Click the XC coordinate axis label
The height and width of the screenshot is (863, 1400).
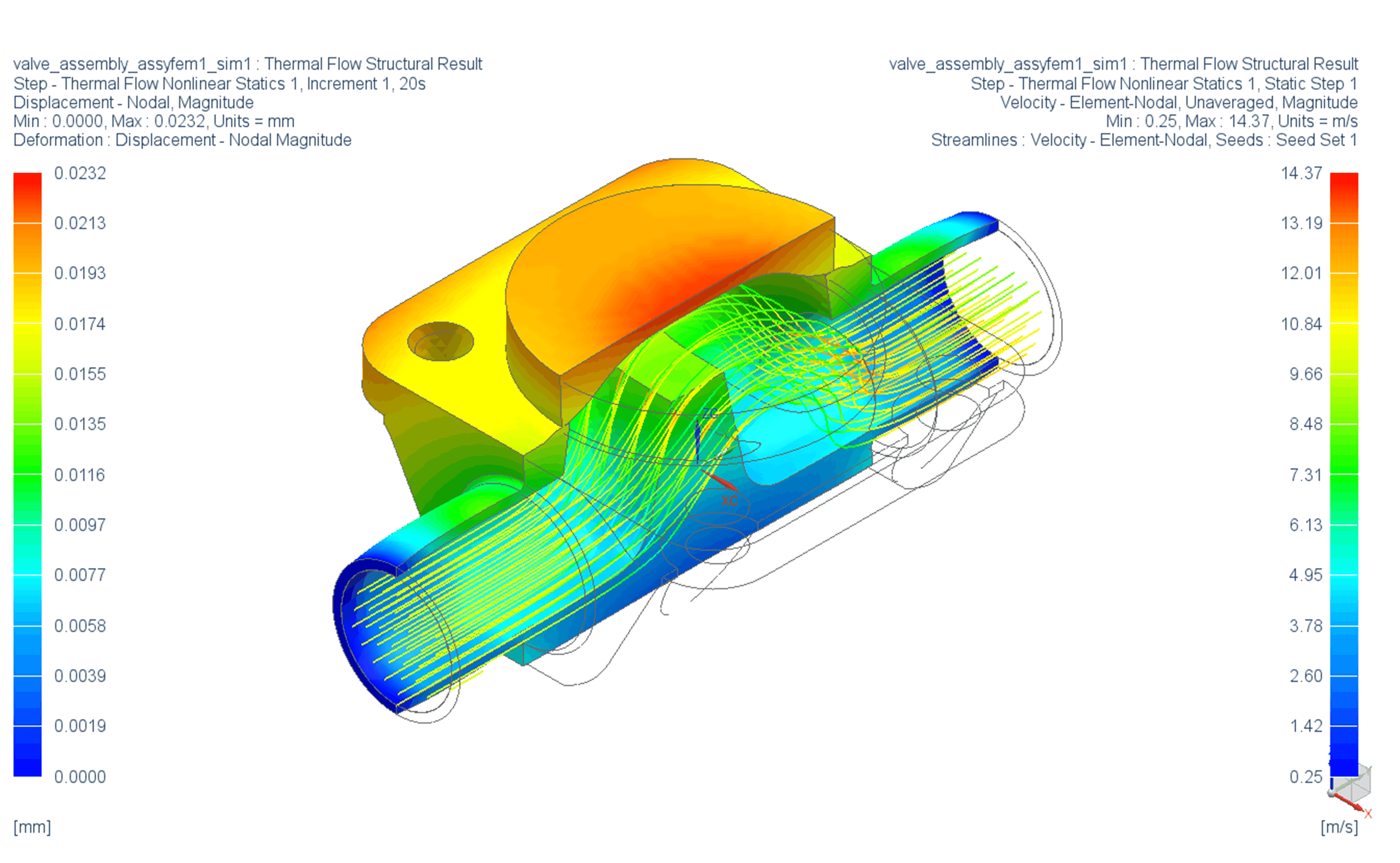[730, 501]
